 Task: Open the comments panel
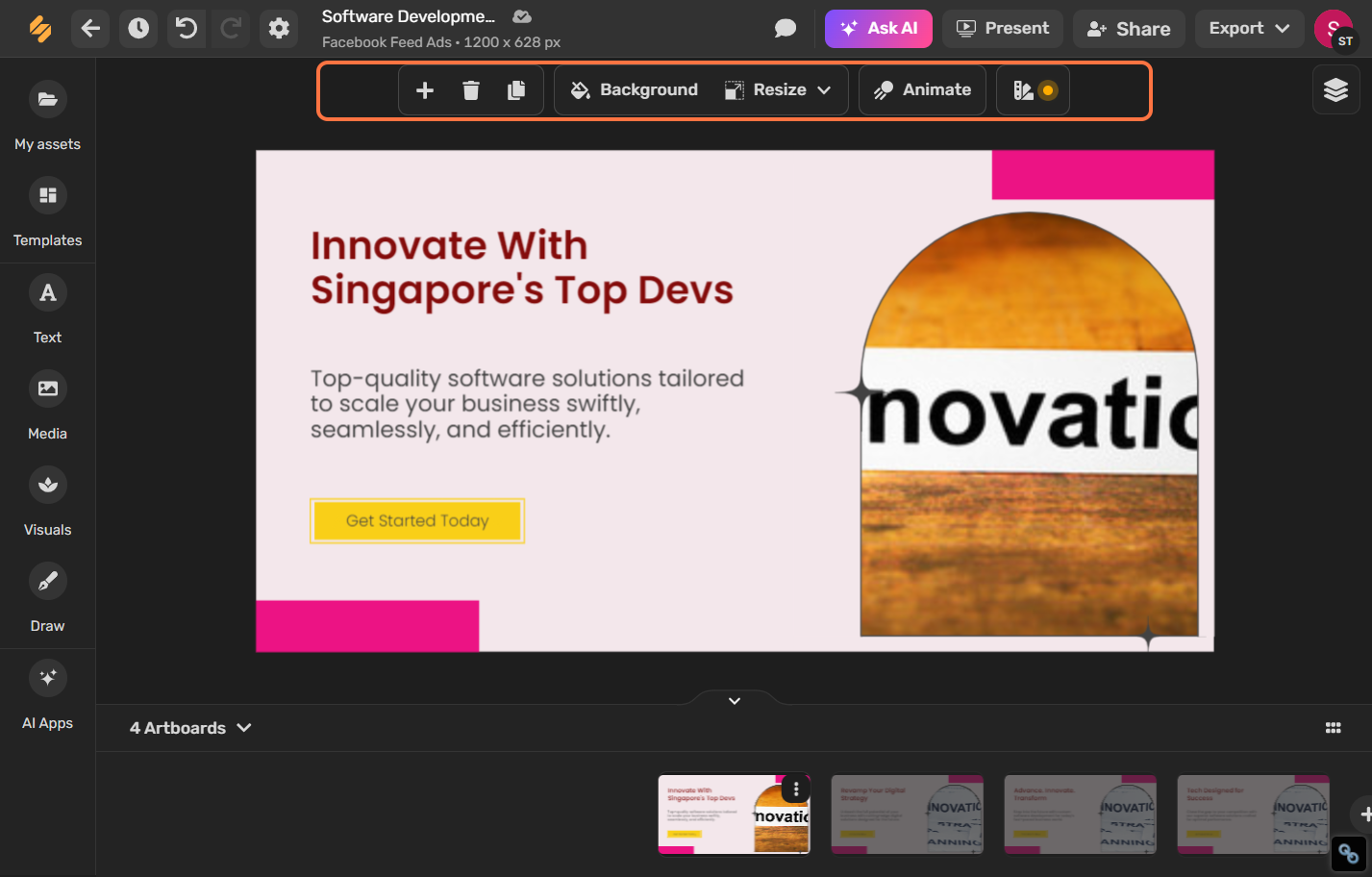click(x=785, y=29)
